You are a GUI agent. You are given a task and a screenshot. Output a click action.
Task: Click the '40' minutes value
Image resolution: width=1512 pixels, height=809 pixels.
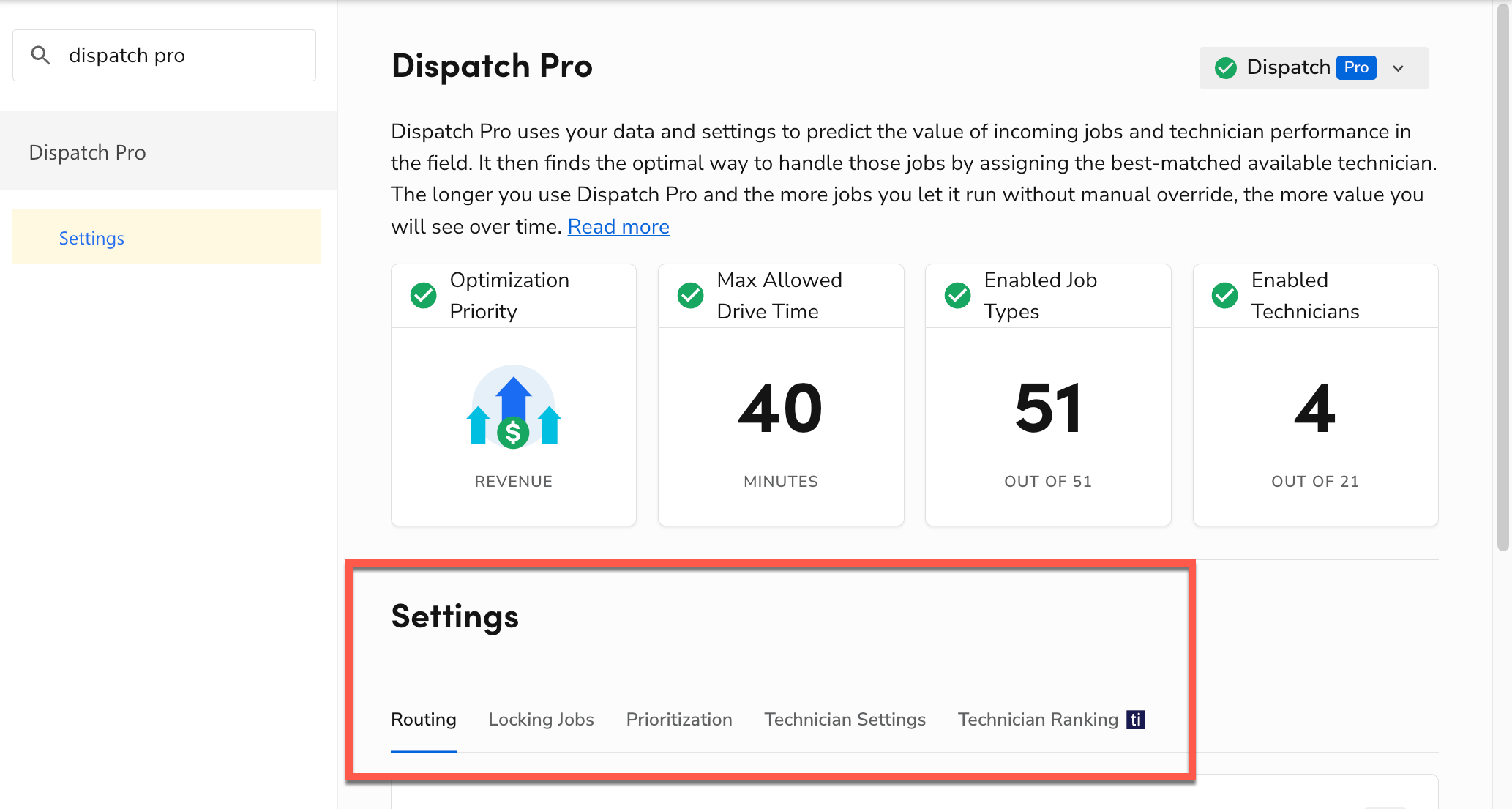[781, 408]
